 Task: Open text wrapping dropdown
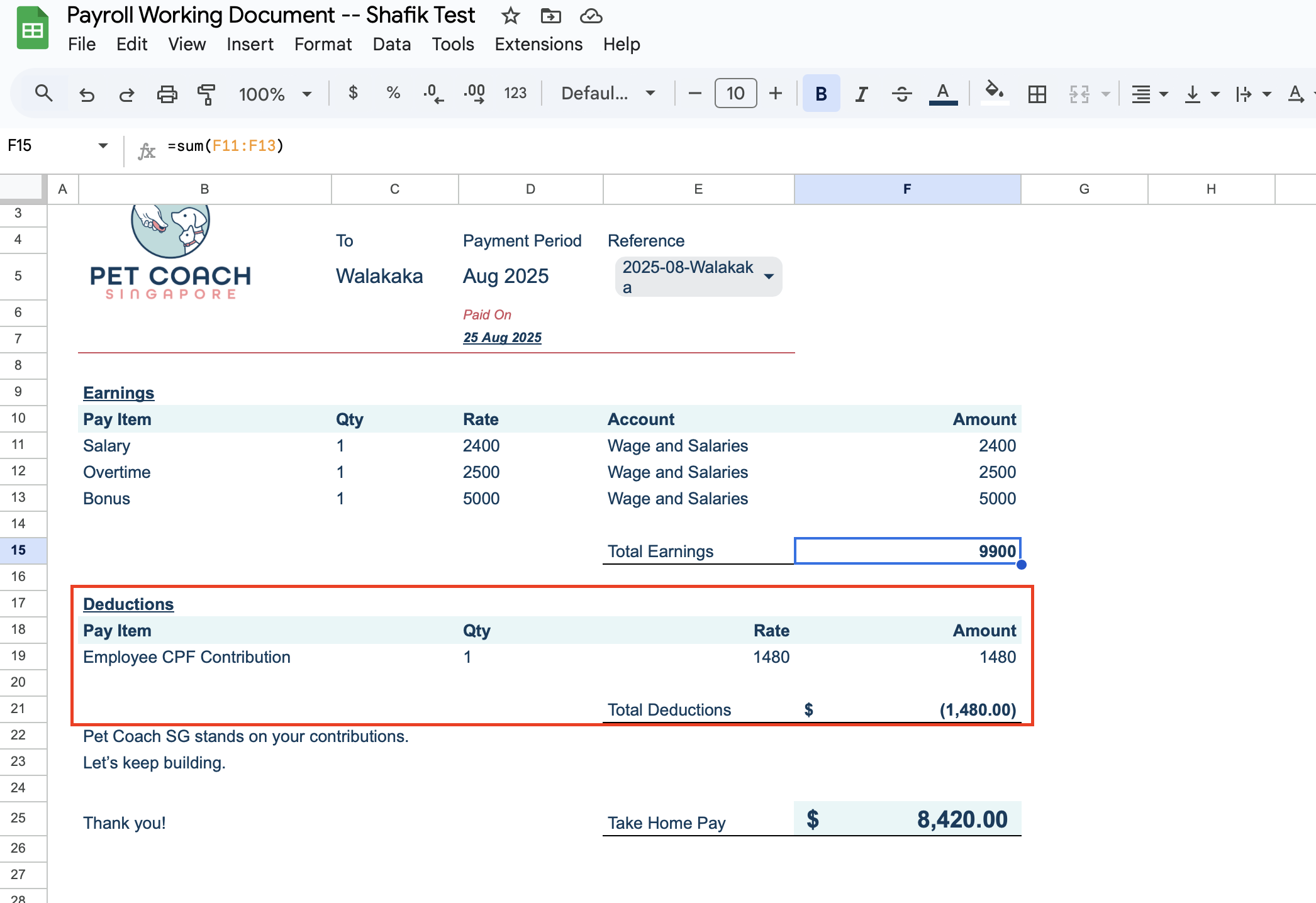(1253, 94)
